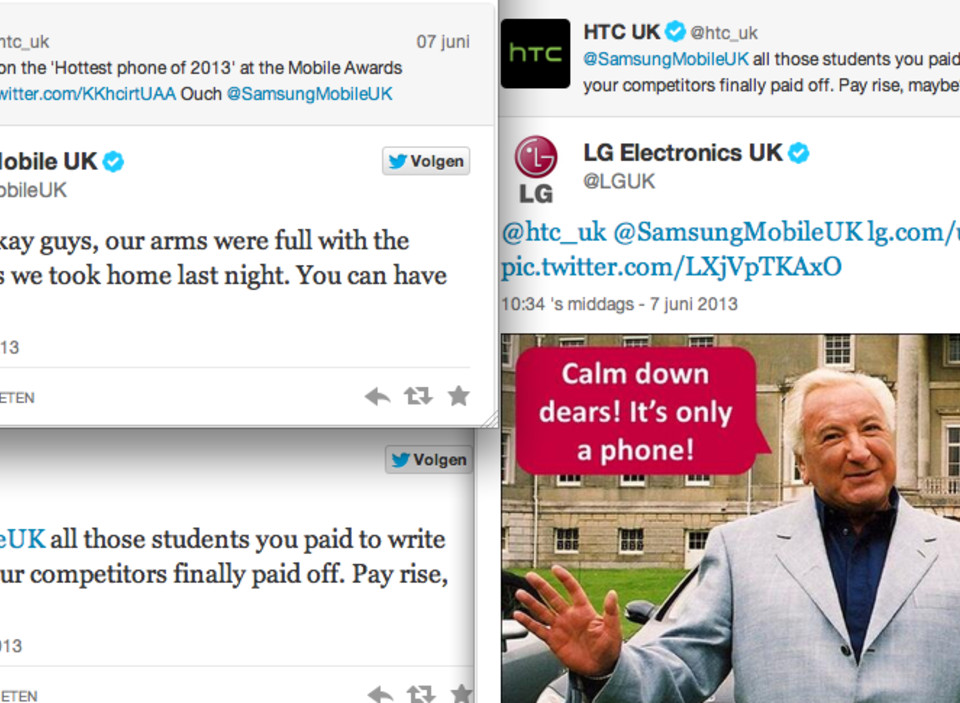The width and height of the screenshot is (960, 703).
Task: Click Samsung Mobile UK verified checkmark
Action: [113, 162]
